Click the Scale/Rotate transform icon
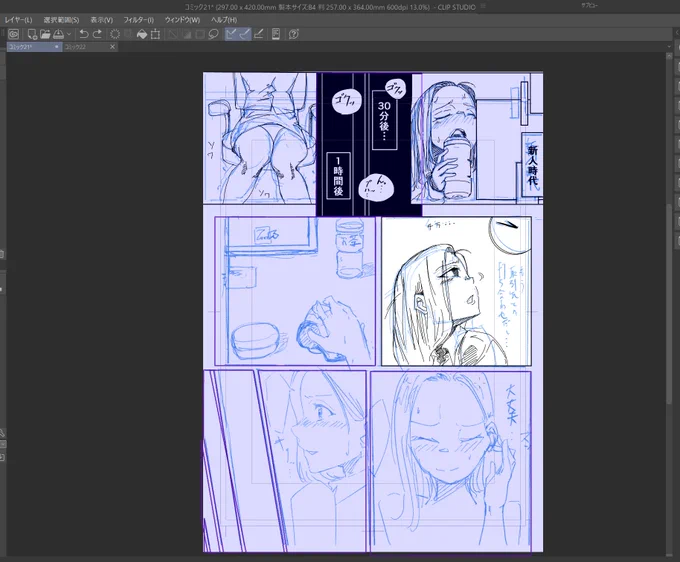Image resolution: width=680 pixels, height=562 pixels. click(x=155, y=34)
